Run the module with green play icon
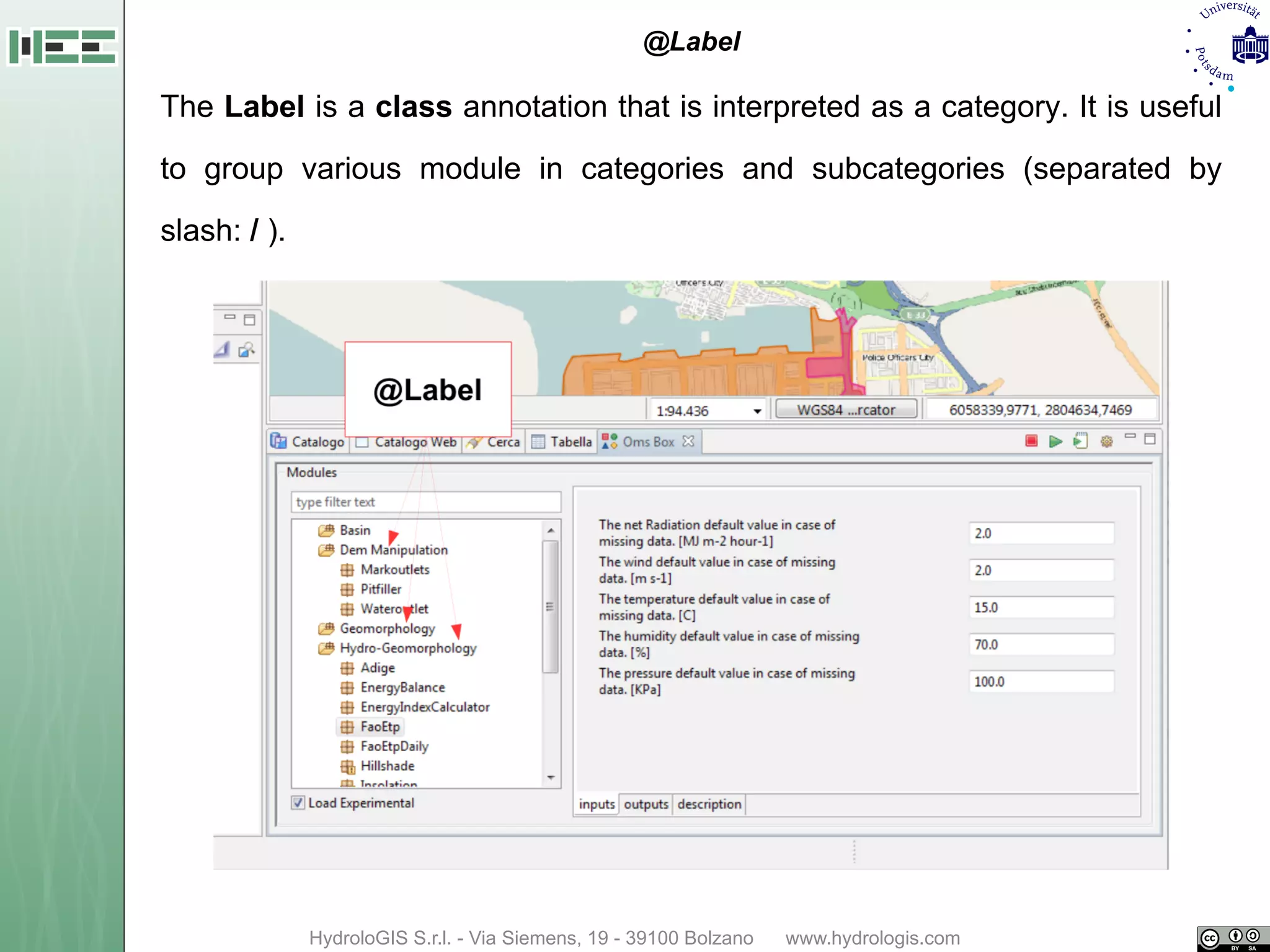The width and height of the screenshot is (1270, 952). click(x=1055, y=441)
